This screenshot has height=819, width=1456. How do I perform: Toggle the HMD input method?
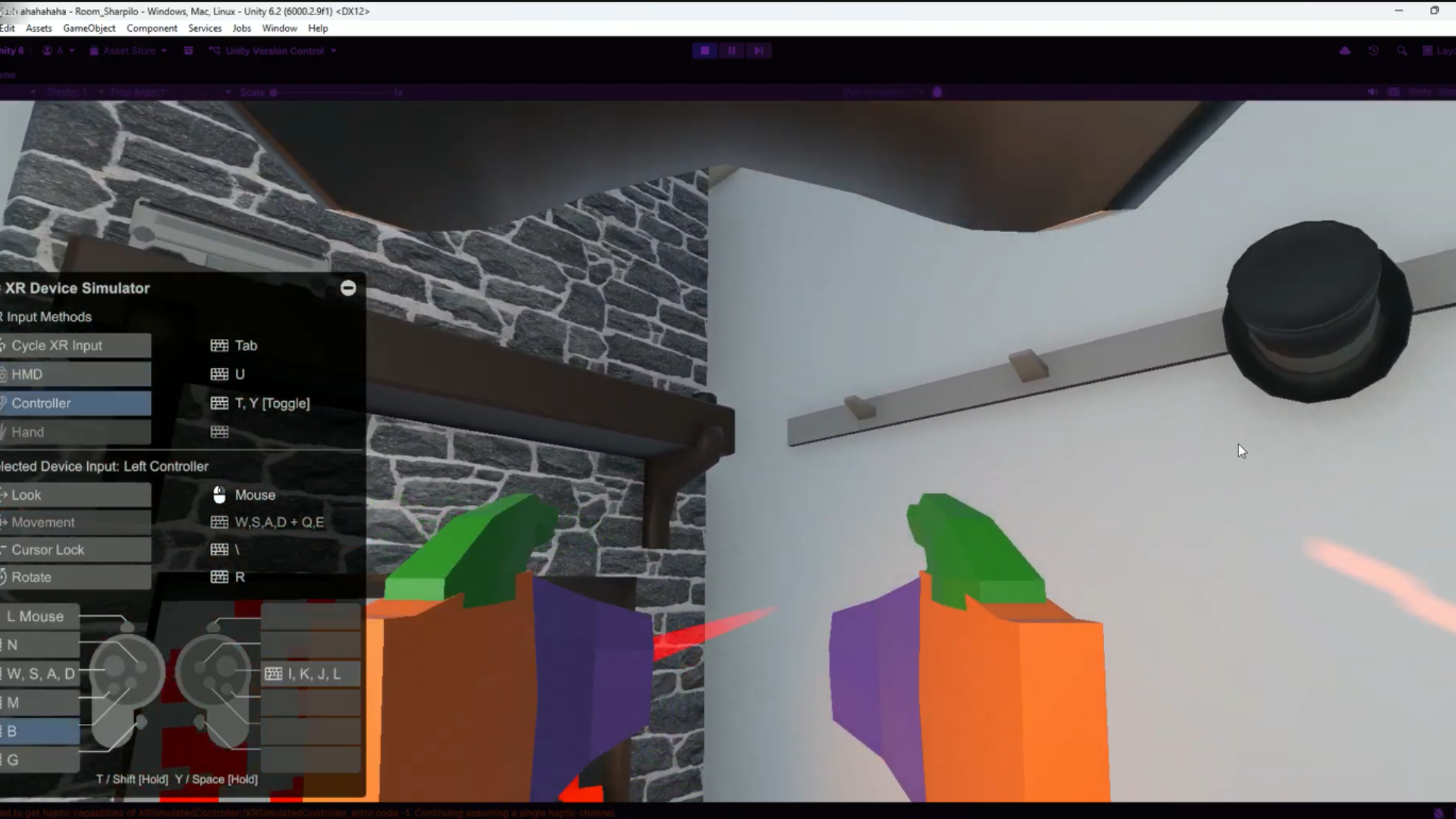74,375
